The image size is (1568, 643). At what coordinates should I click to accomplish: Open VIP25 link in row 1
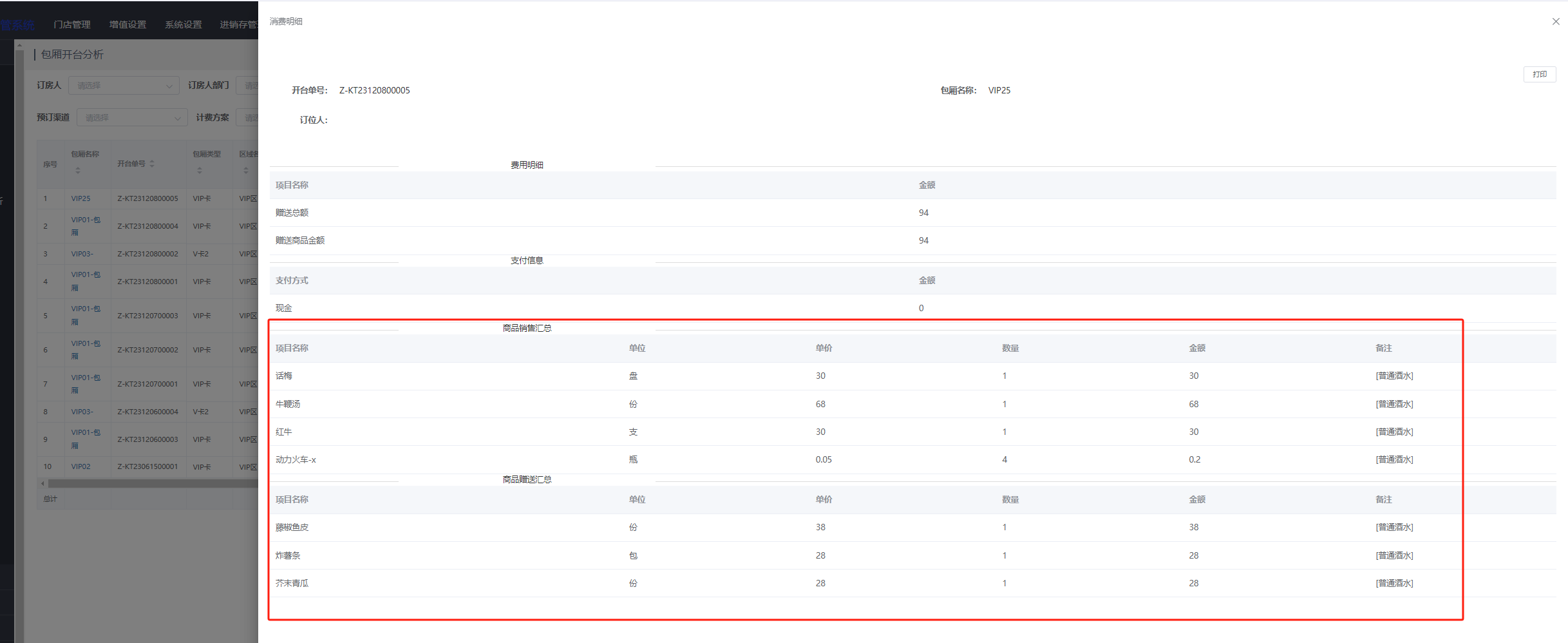pos(80,198)
